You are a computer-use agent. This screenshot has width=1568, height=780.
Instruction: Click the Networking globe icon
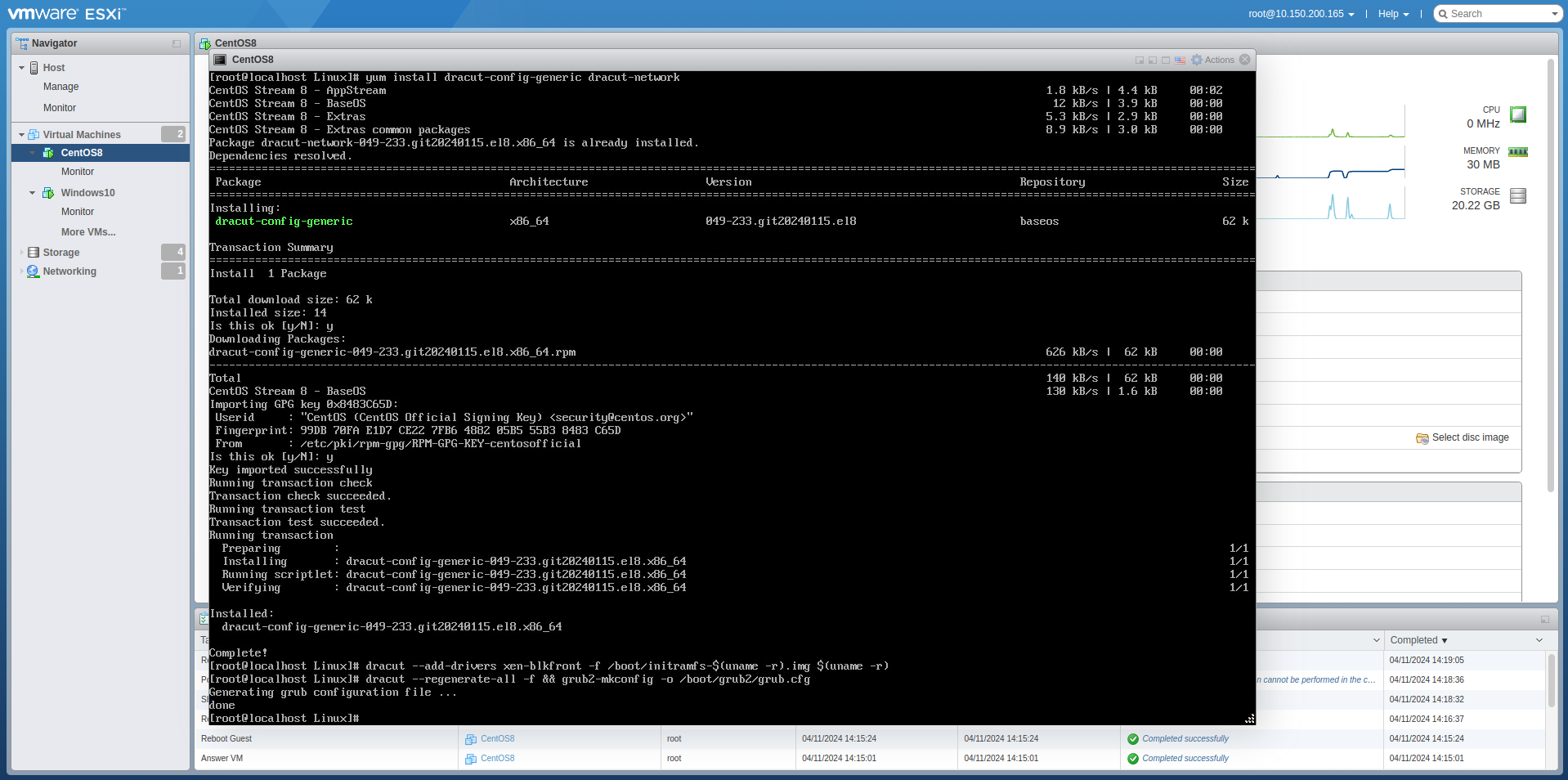34,271
